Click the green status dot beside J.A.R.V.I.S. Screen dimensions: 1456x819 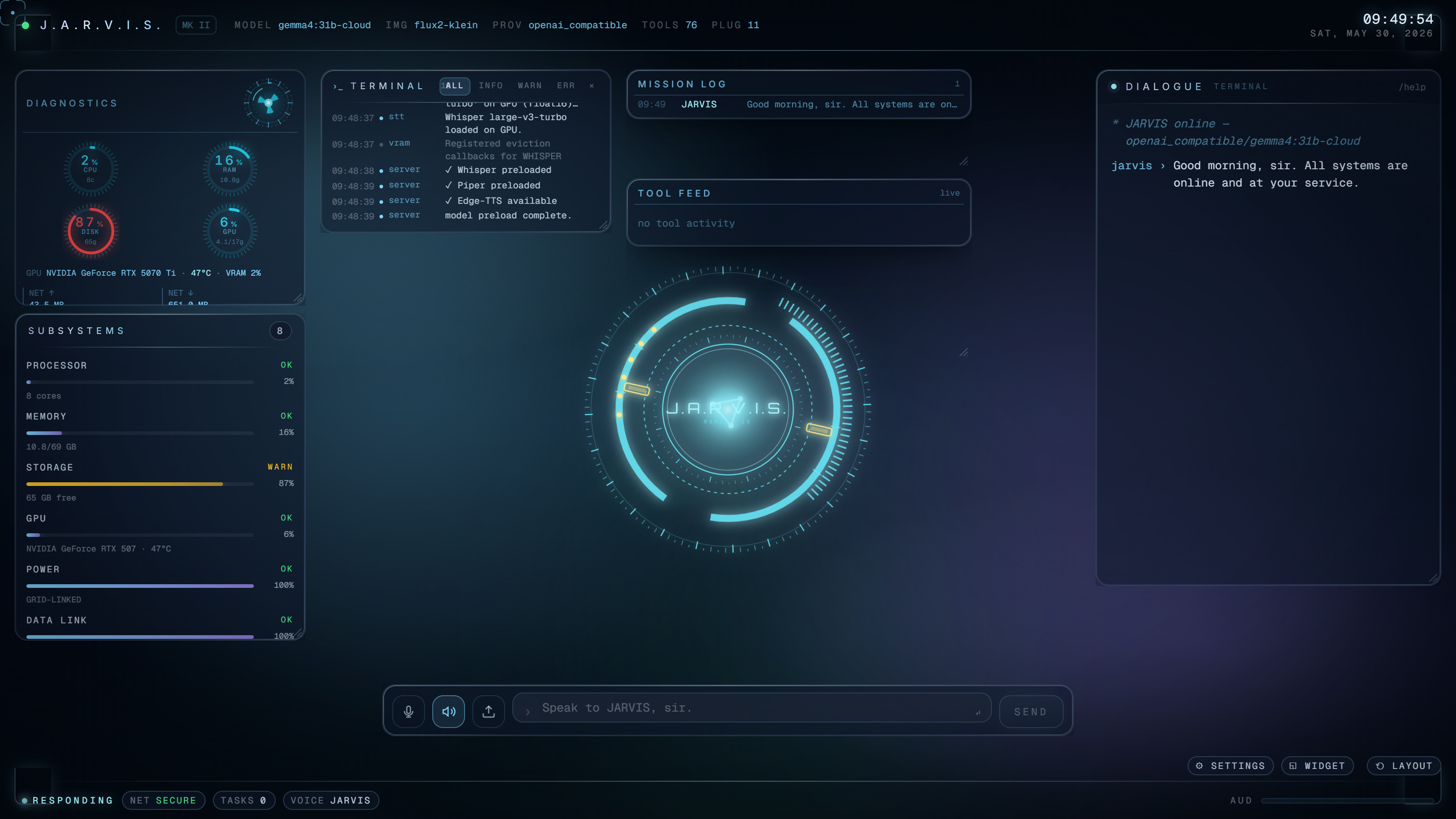click(25, 25)
